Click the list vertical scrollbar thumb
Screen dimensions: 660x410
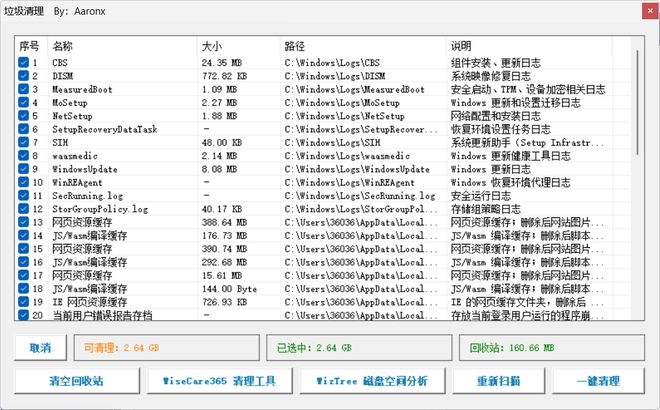[638, 102]
